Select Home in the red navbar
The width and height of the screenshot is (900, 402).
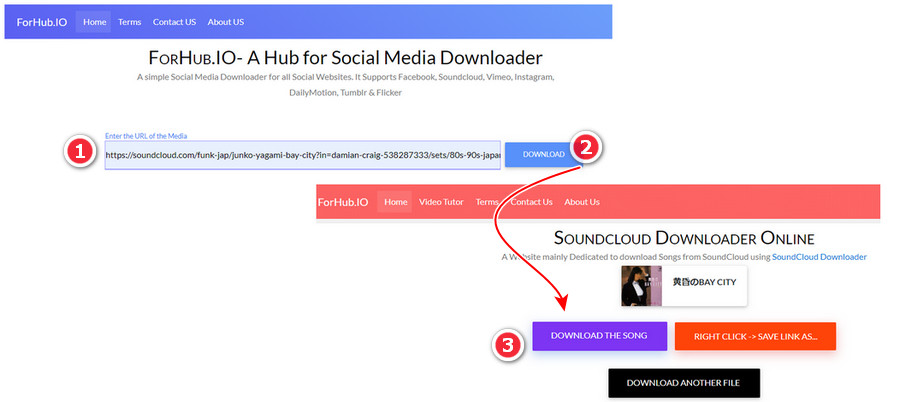point(395,202)
